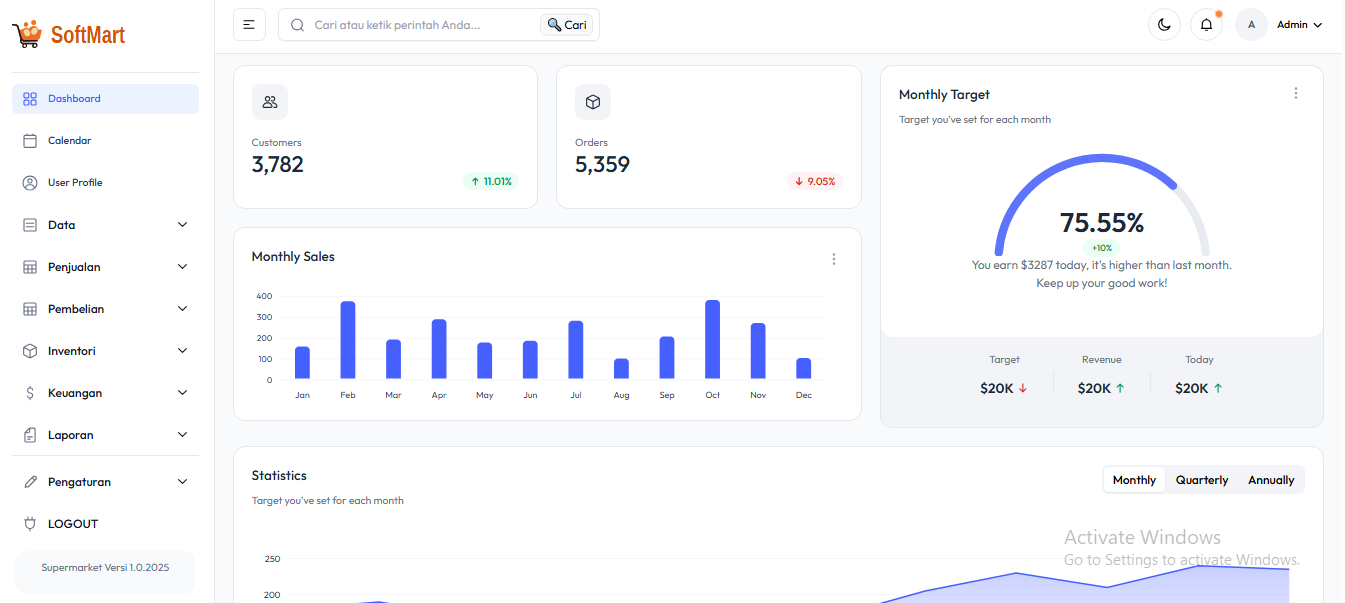Select the User Profile icon

[x=28, y=182]
